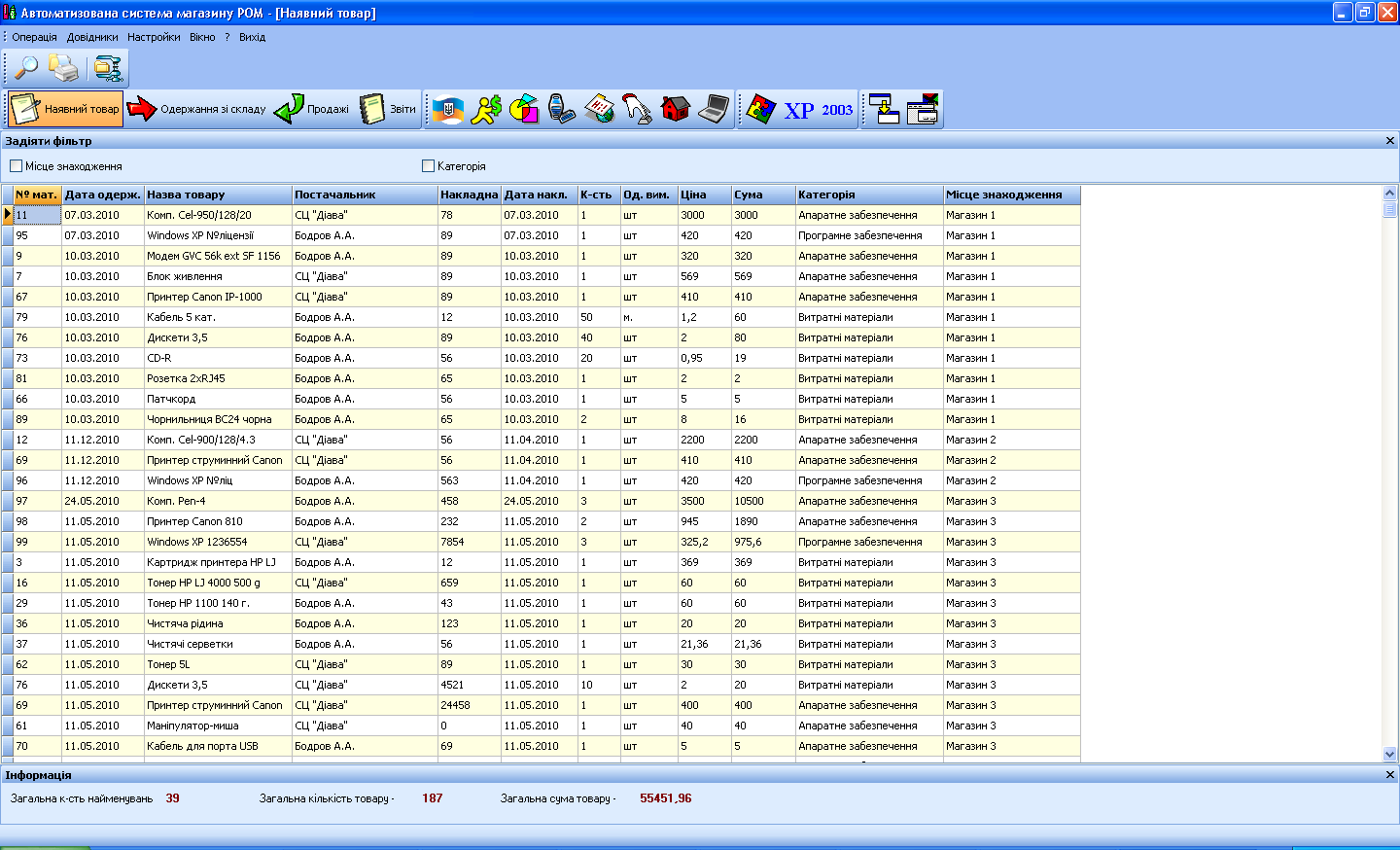This screenshot has height=850, width=1400.
Task: Select the Патчкорд cell
Action: [218, 399]
